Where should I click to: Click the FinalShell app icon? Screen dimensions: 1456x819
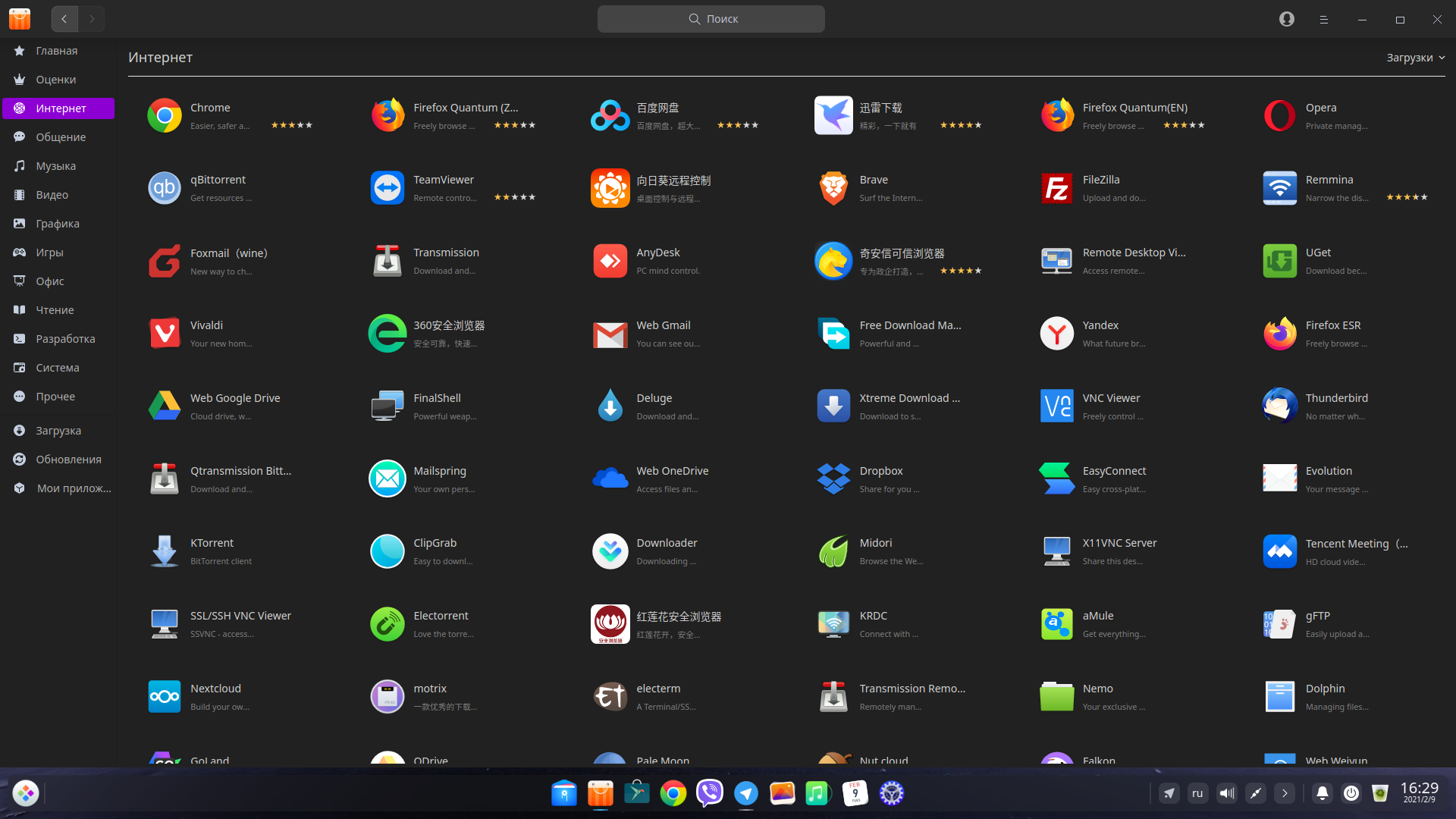click(x=388, y=406)
